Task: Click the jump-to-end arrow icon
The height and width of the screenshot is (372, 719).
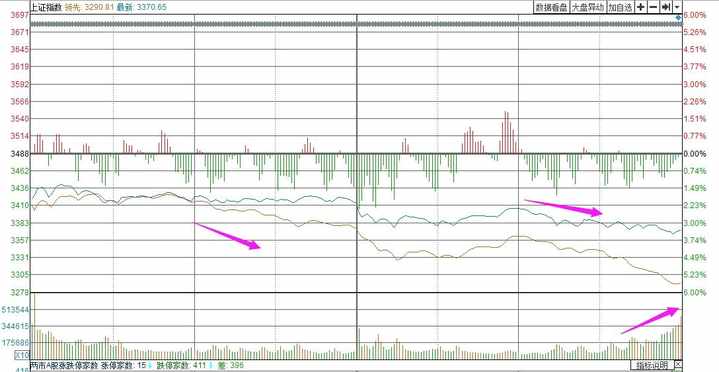Action: (666, 7)
